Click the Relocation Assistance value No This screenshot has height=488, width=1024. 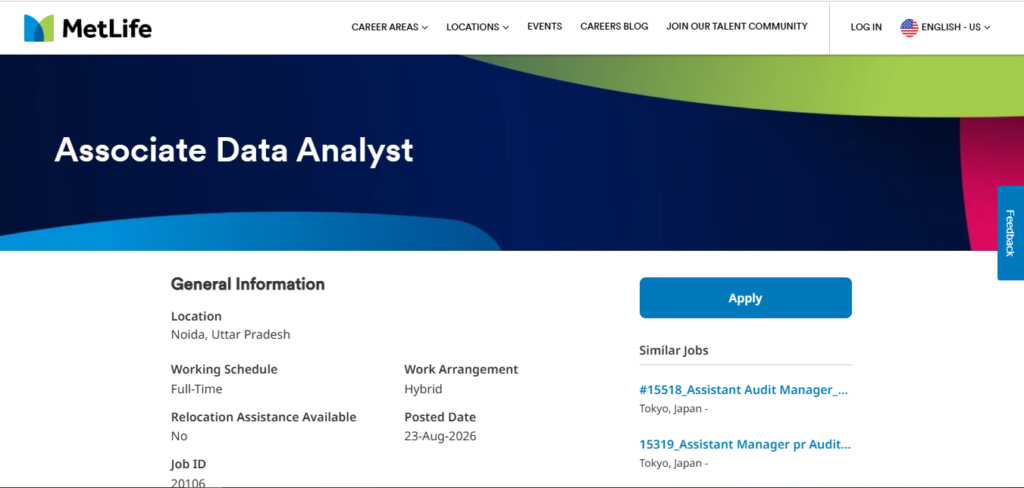point(179,436)
